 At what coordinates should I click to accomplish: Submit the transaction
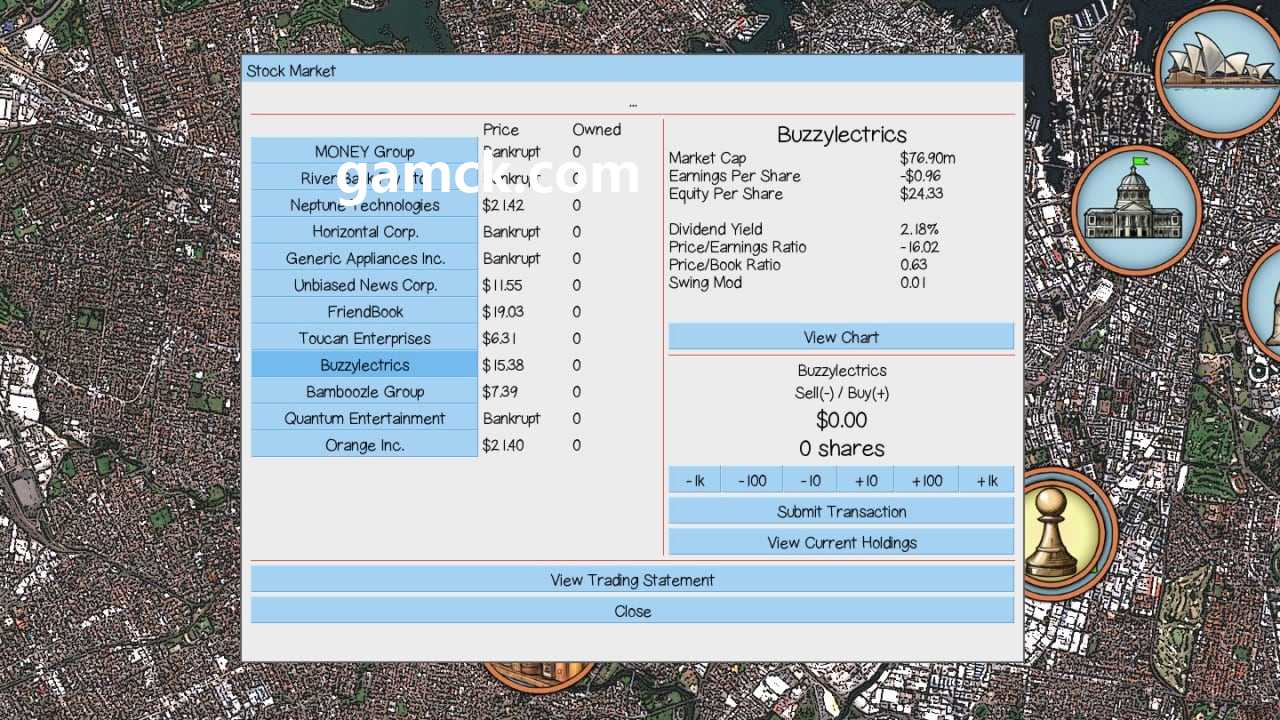point(841,511)
